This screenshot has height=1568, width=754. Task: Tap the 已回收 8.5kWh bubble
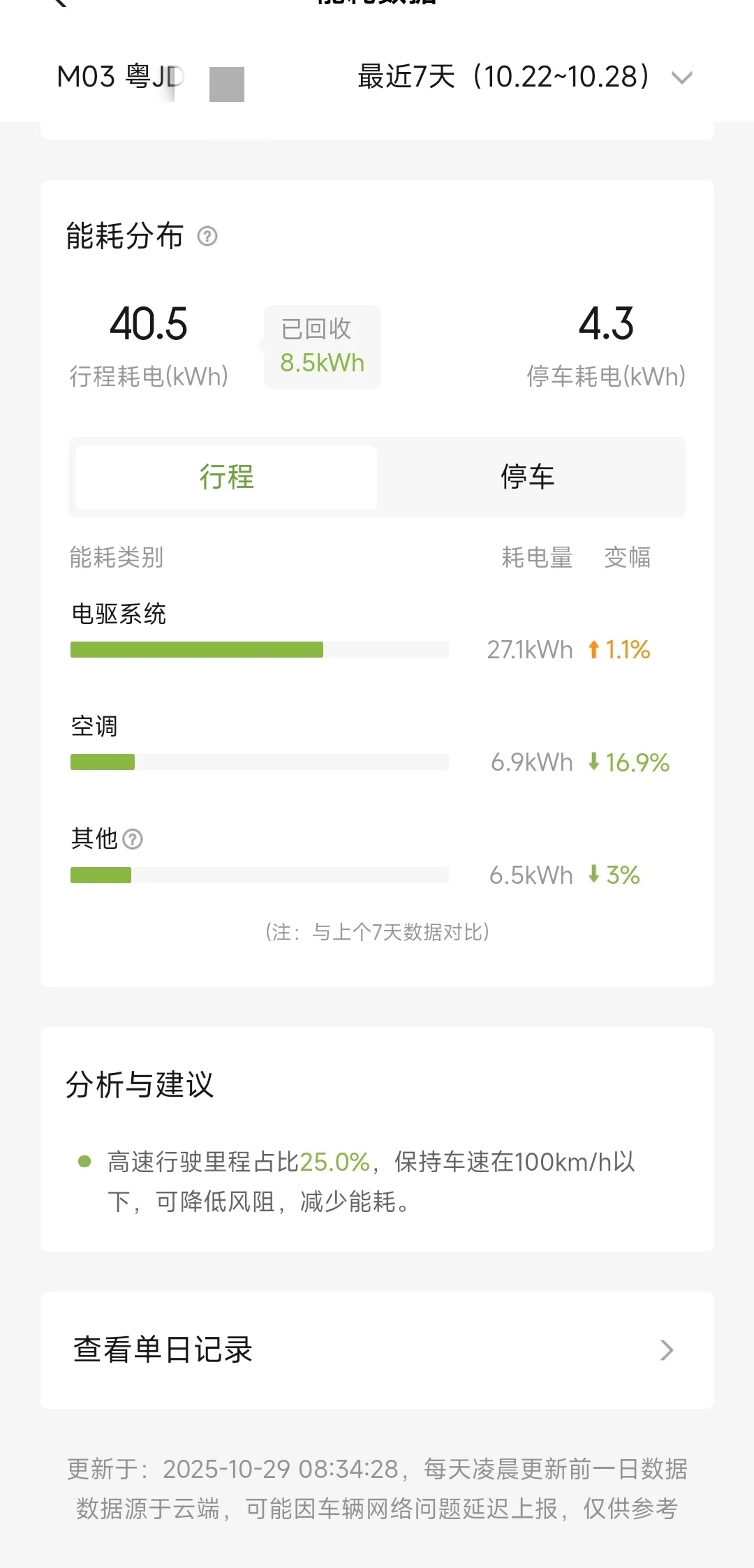pyautogui.click(x=323, y=346)
